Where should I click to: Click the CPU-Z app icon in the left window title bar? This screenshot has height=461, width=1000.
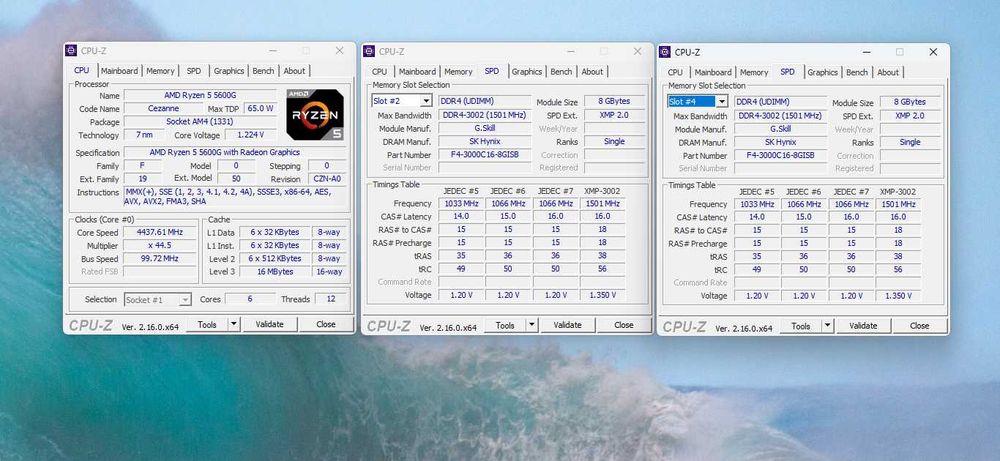pos(71,51)
